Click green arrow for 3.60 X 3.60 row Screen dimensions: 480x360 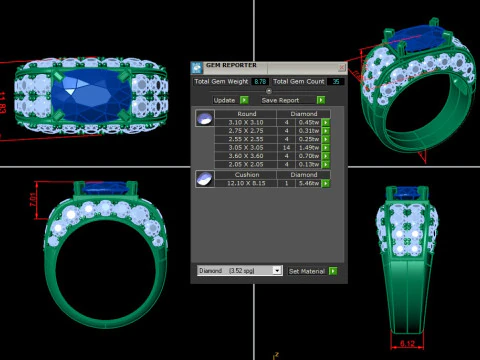coord(326,156)
